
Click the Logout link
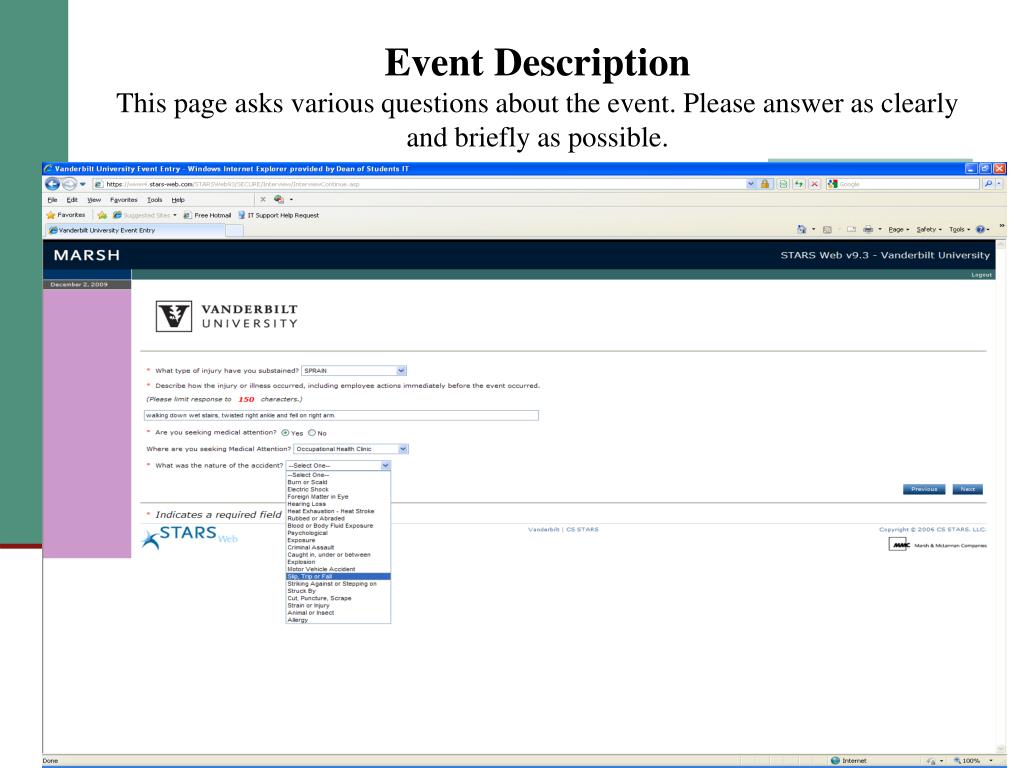coord(981,275)
